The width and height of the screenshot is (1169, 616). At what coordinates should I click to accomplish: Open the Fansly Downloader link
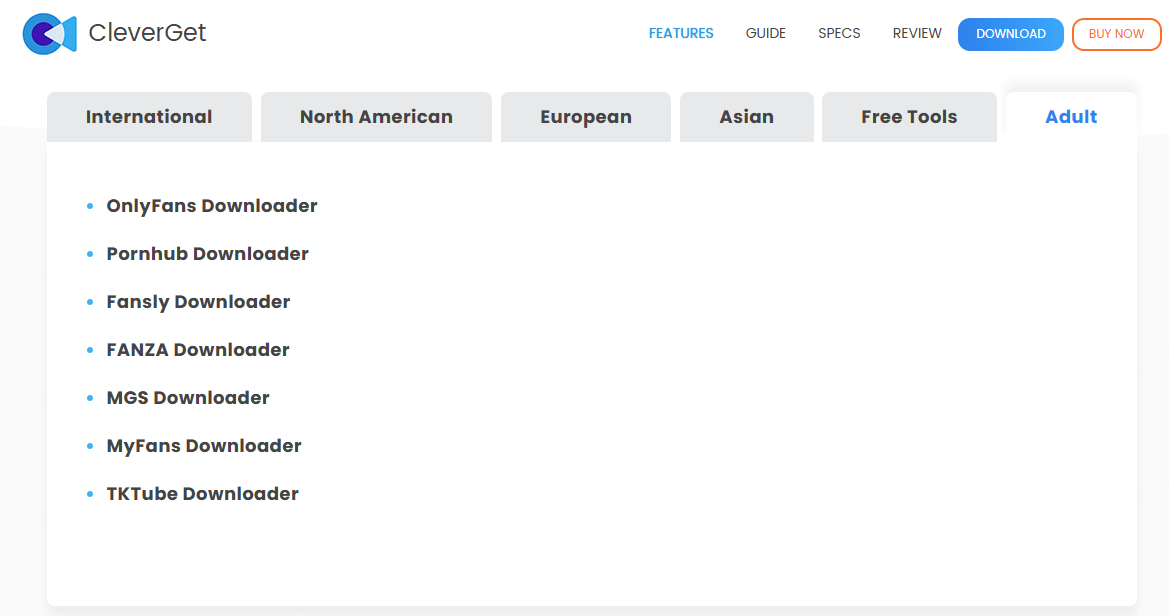[198, 302]
